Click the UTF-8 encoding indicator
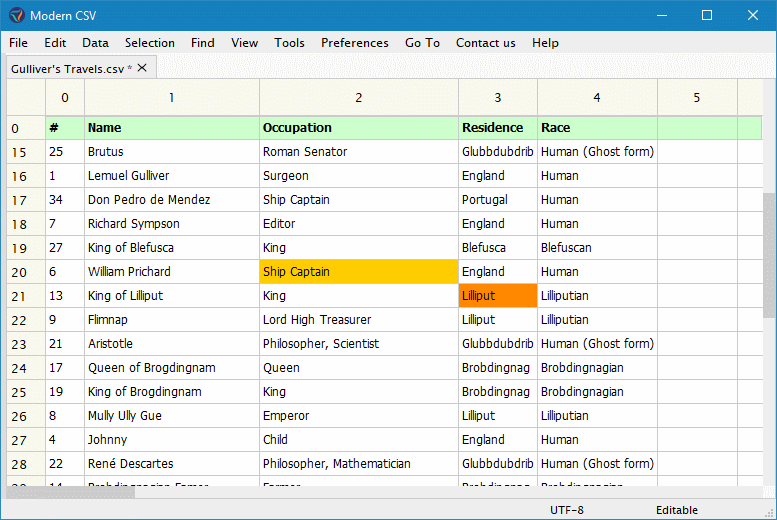 point(566,510)
